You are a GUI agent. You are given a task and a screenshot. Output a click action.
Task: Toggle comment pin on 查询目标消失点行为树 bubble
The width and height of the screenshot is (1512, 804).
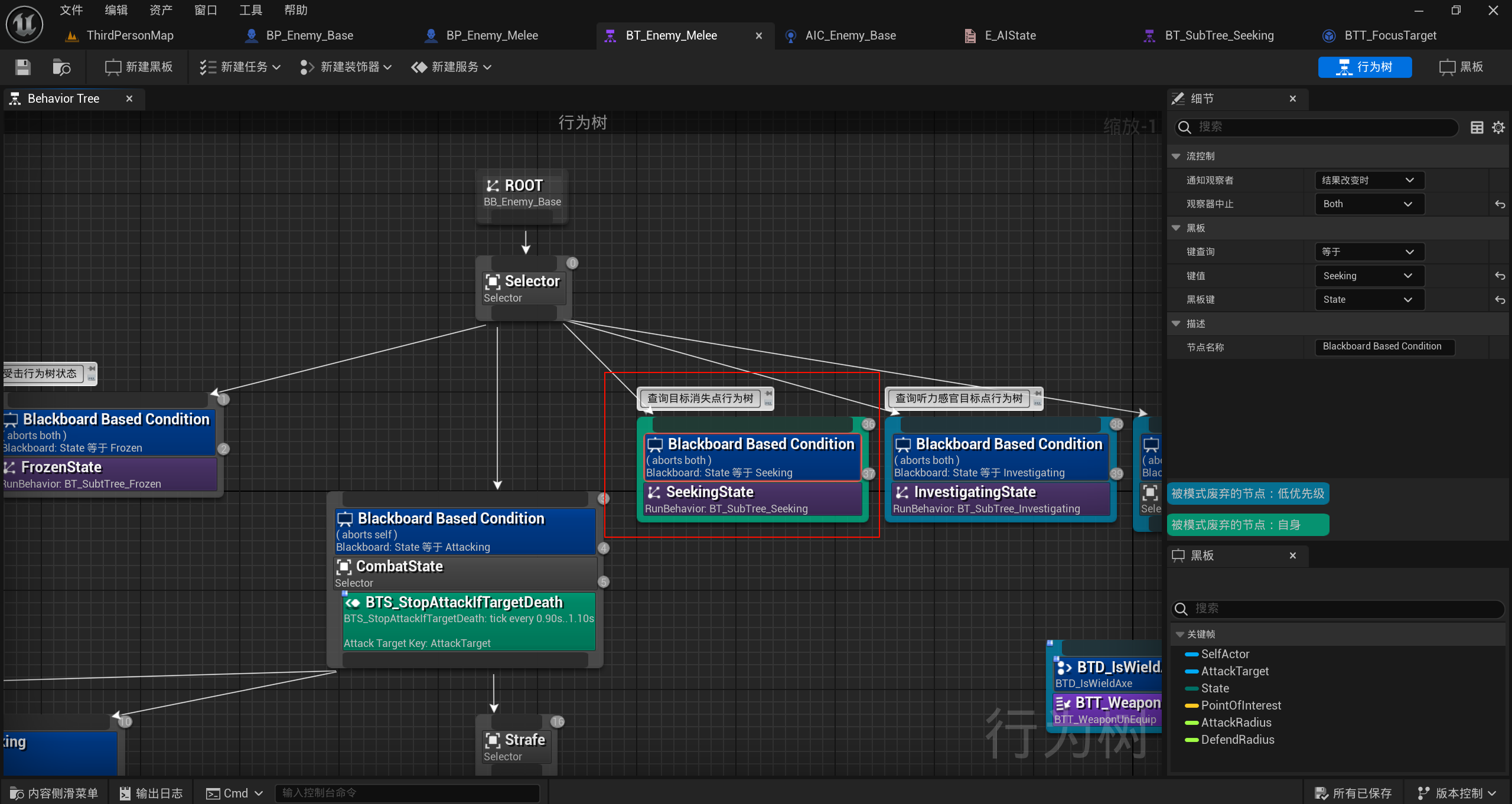768,393
